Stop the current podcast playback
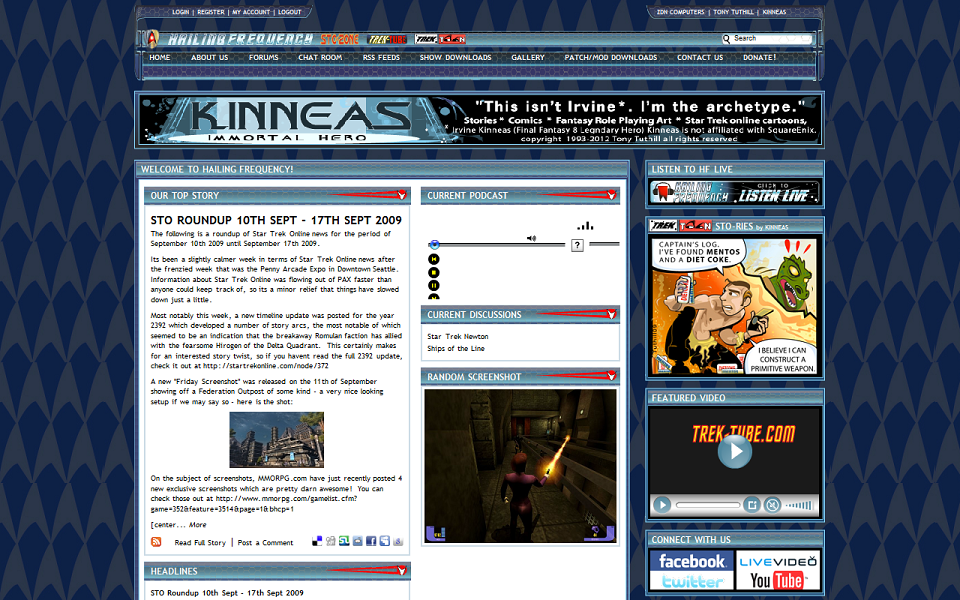 pyautogui.click(x=433, y=272)
